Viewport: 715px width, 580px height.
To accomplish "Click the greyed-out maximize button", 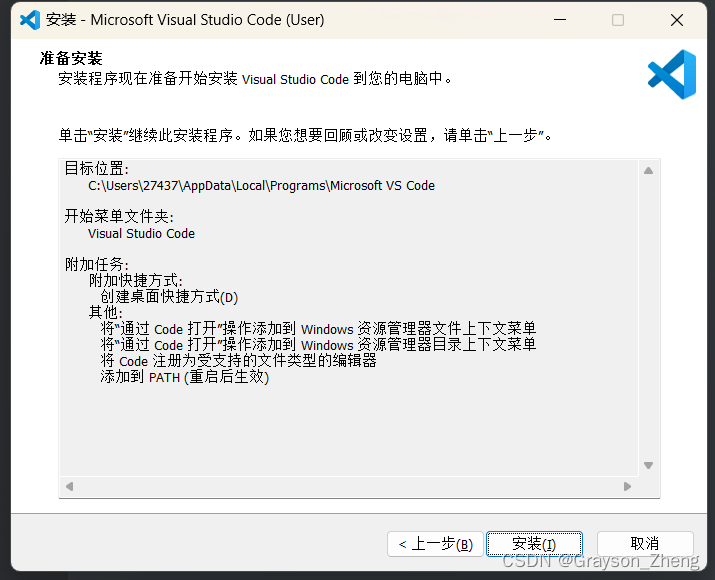I will pyautogui.click(x=618, y=20).
